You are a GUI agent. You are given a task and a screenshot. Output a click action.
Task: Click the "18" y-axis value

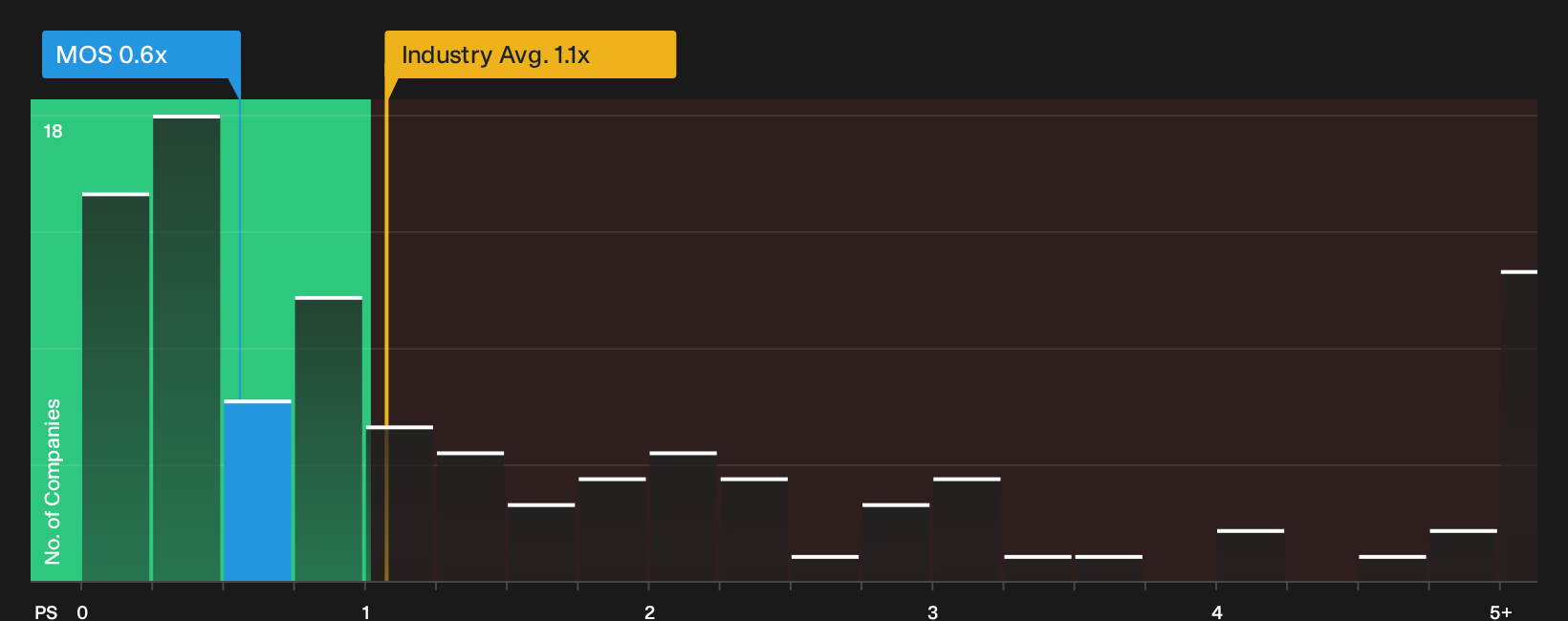coord(53,132)
